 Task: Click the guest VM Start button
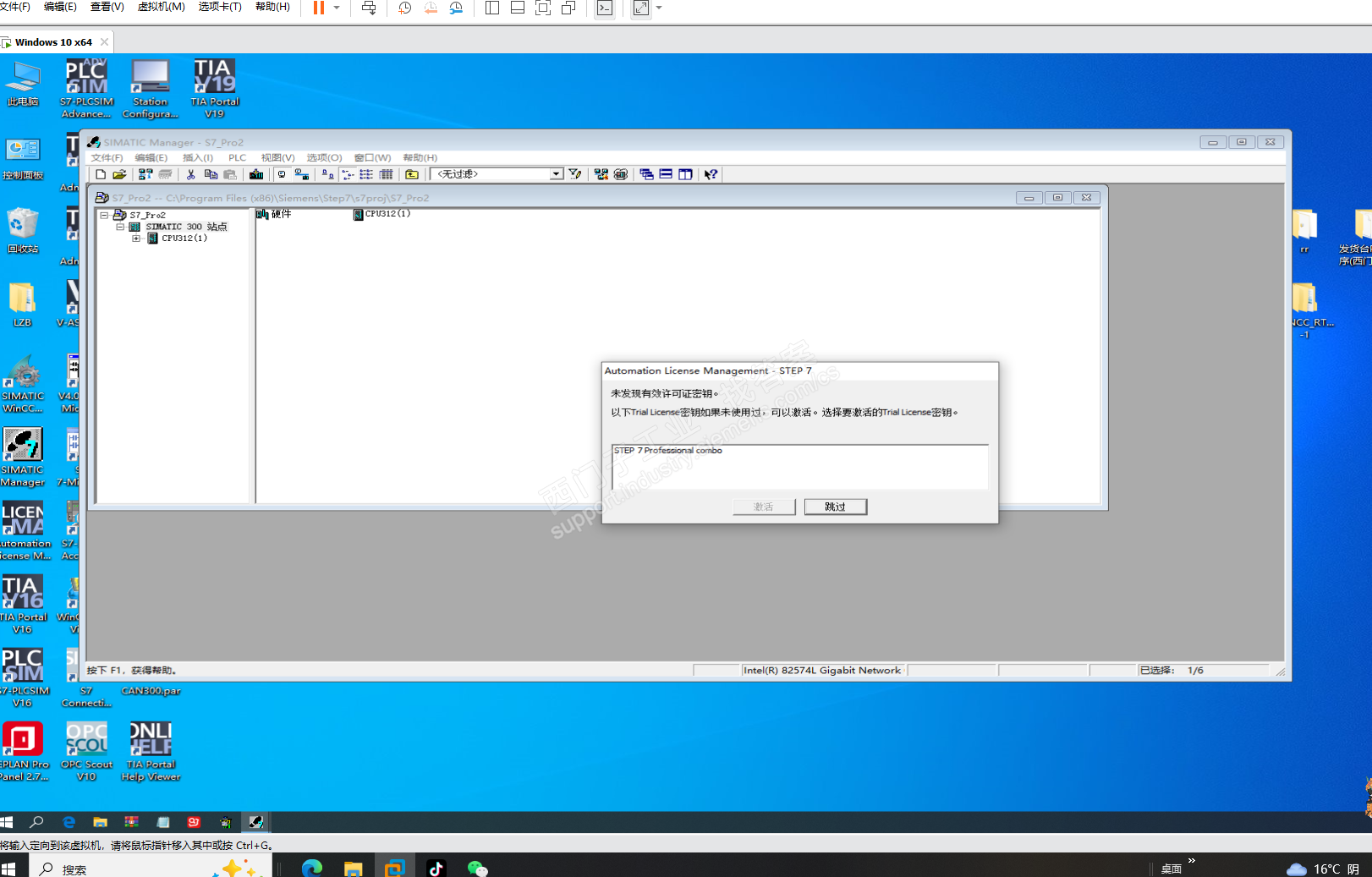coord(8,822)
